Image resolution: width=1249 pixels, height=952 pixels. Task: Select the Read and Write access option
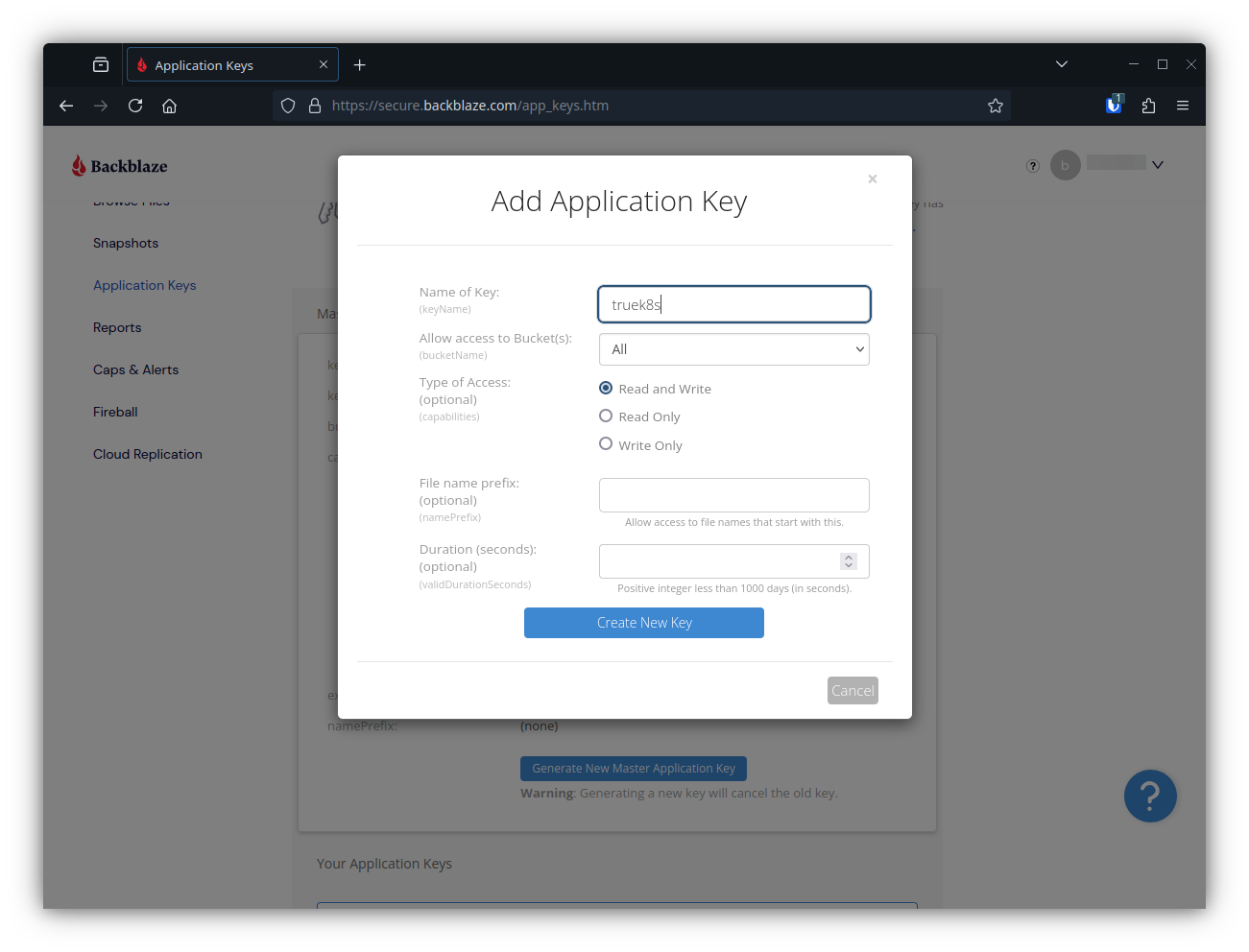click(606, 388)
